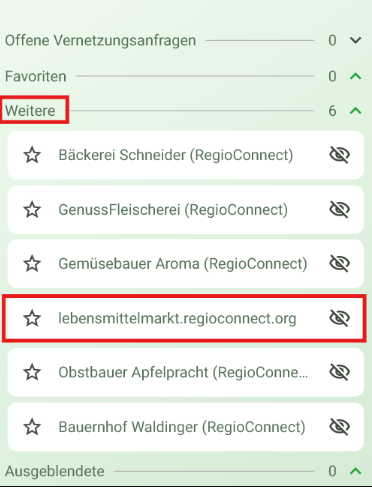Star lebensmittelmarkt.regioconnect.org entry
Image resolution: width=372 pixels, height=487 pixels.
[x=32, y=318]
